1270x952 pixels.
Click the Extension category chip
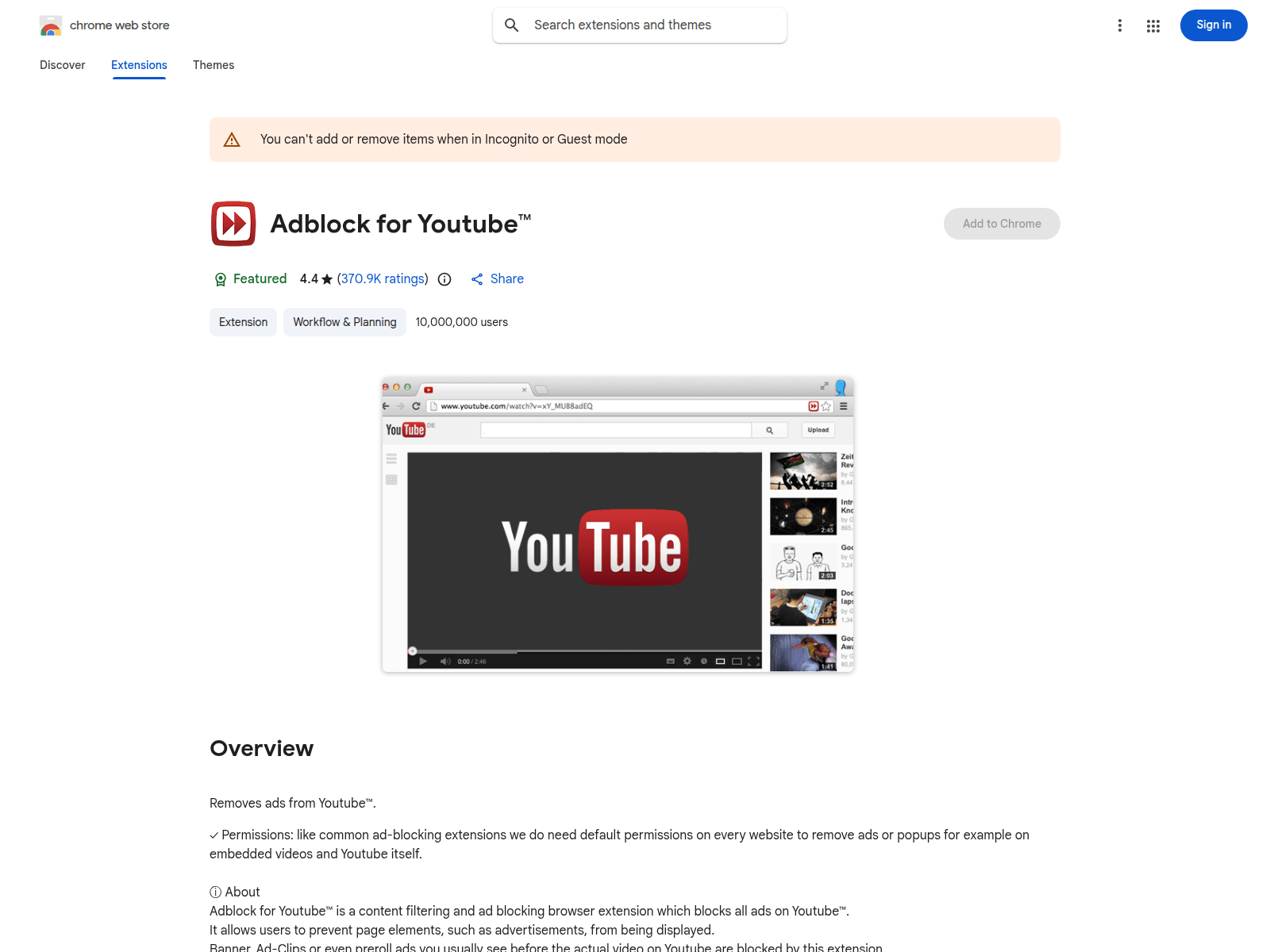point(243,322)
